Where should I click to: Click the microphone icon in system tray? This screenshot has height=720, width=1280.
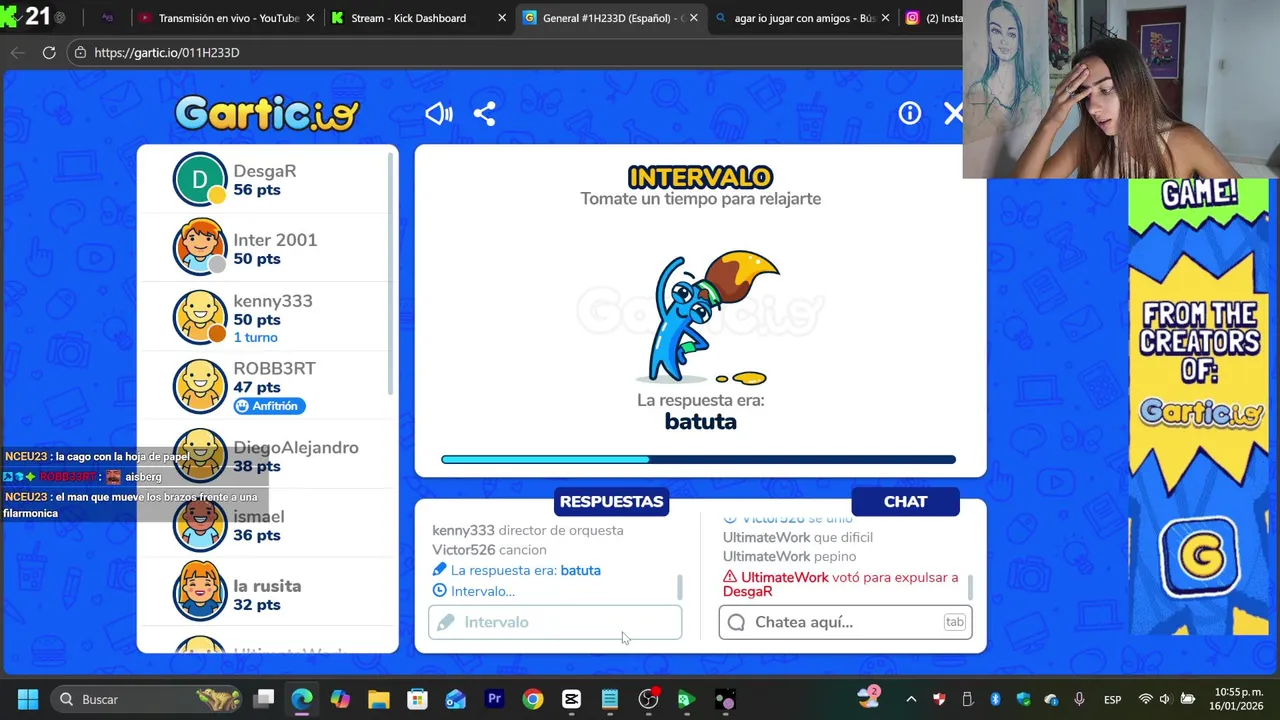point(1079,699)
